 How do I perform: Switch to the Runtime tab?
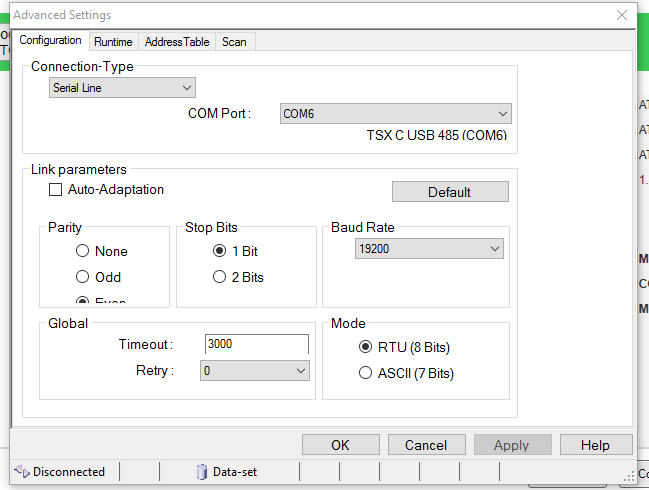113,42
